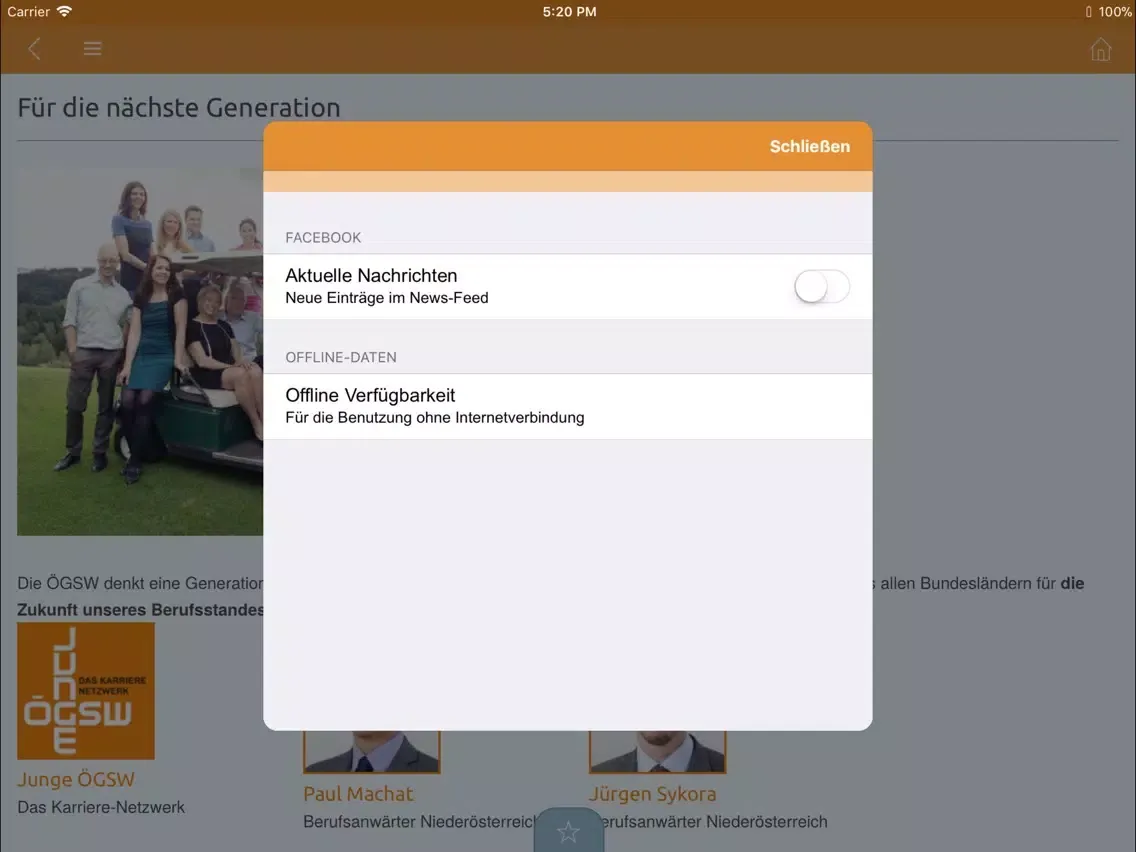Tap the group photo with golf cart
1136x852 pixels.
[x=140, y=352]
